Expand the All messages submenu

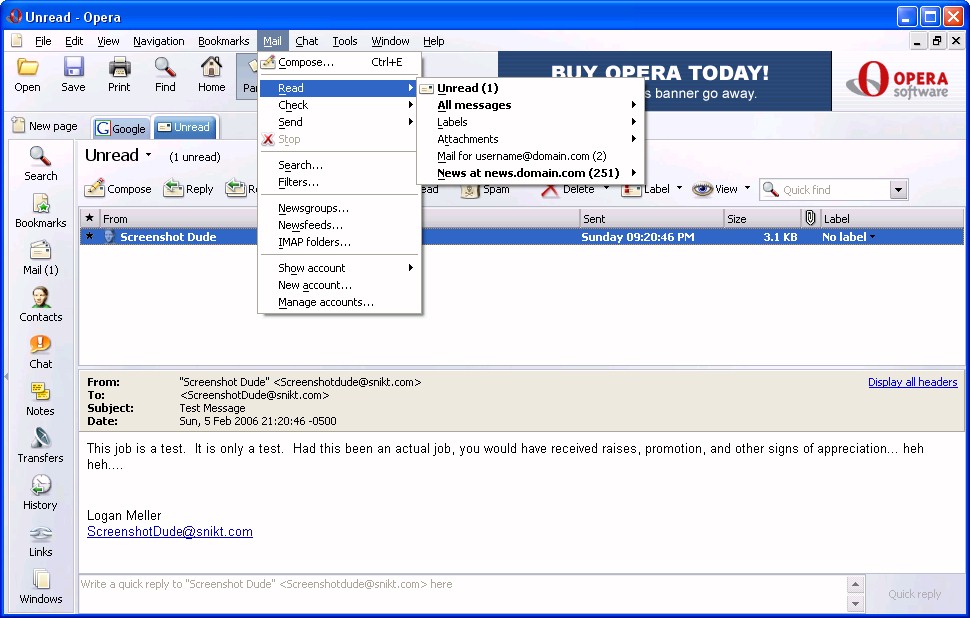coord(531,105)
